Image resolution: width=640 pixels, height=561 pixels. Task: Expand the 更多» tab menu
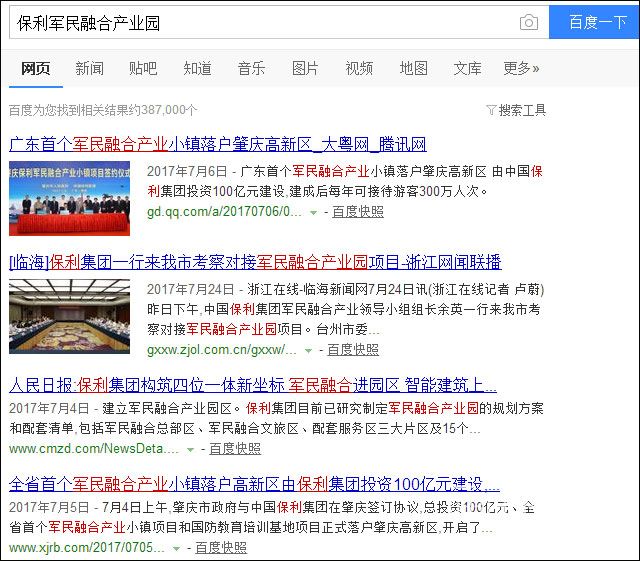pyautogui.click(x=521, y=68)
